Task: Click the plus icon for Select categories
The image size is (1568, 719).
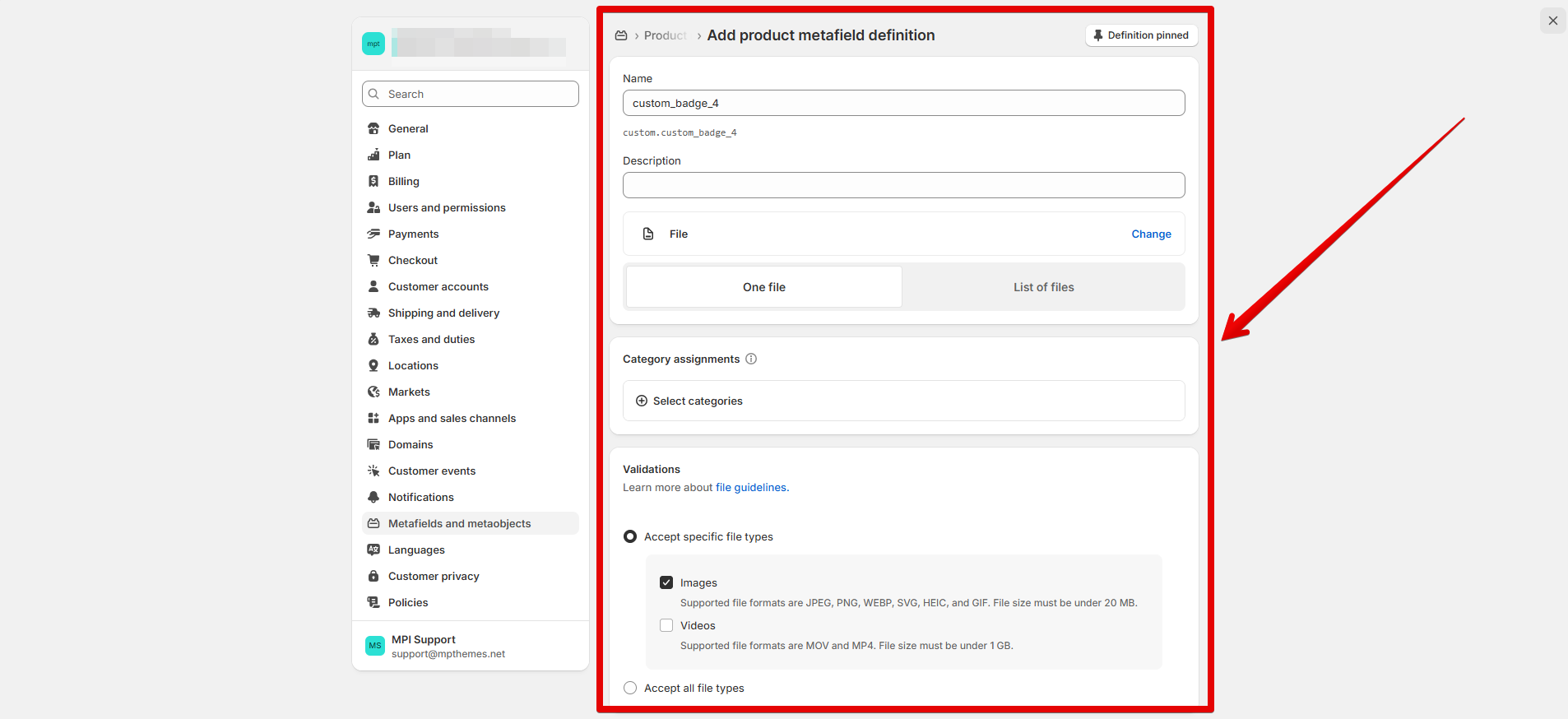Action: tap(642, 401)
